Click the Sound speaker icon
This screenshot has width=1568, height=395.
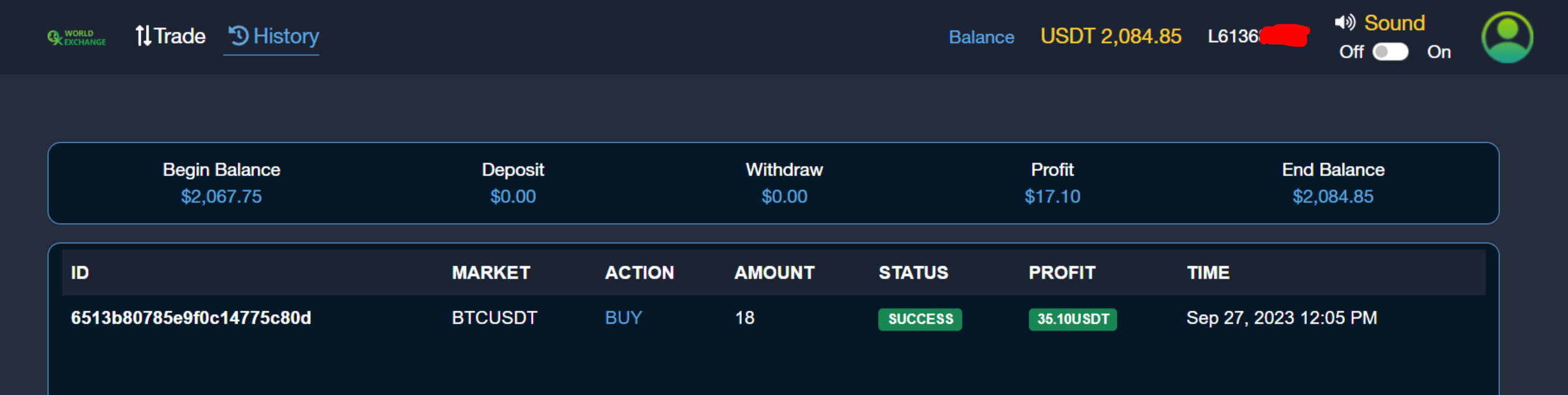(1345, 23)
